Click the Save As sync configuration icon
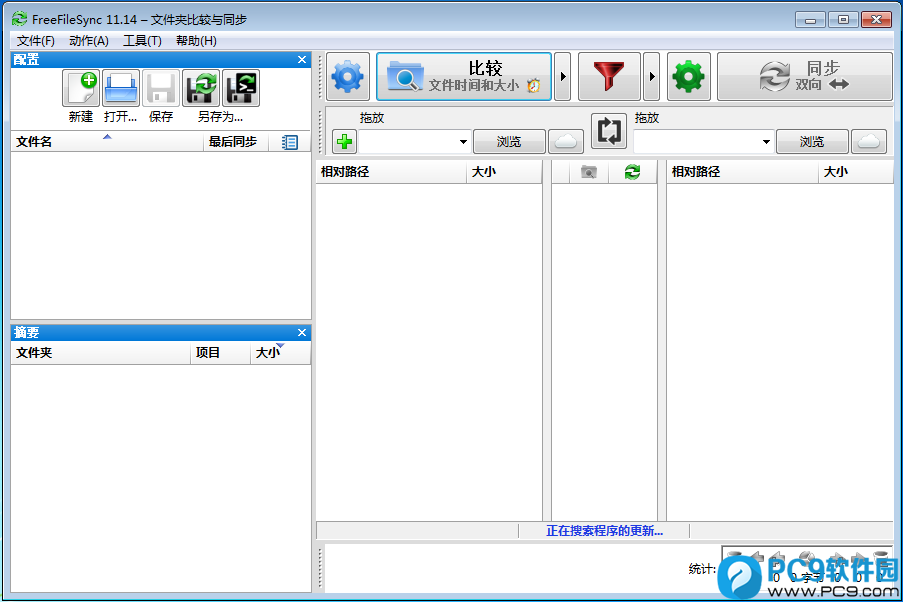 tap(201, 88)
